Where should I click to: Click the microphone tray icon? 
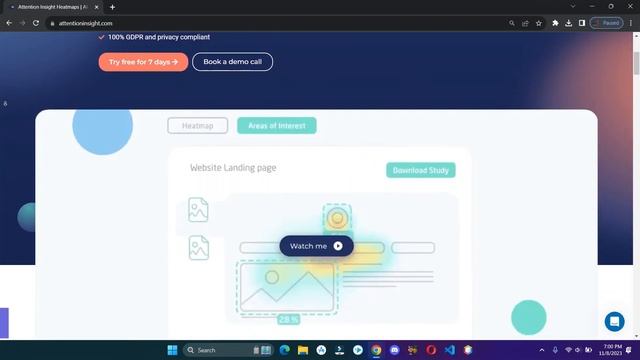(555, 350)
